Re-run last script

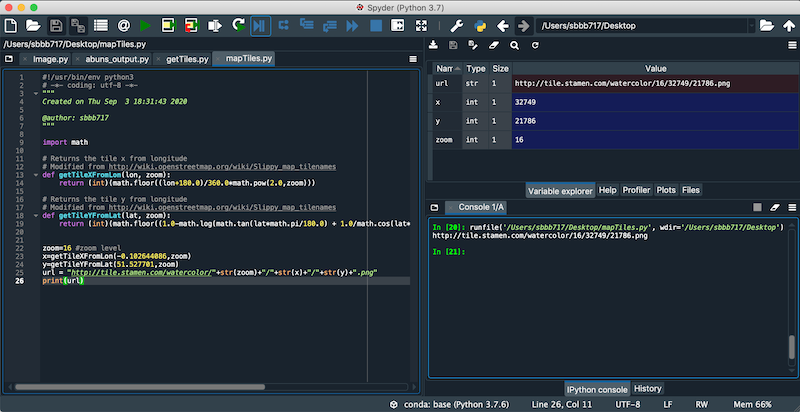click(238, 25)
